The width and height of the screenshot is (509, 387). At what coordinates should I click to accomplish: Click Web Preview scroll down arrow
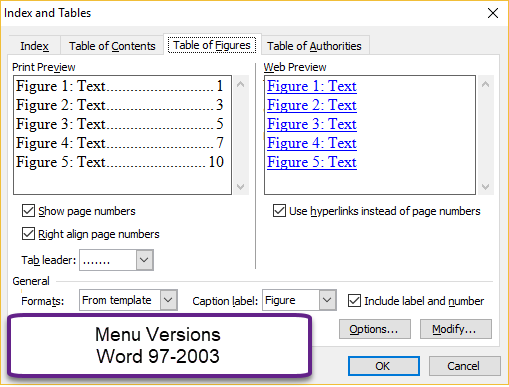coord(485,187)
